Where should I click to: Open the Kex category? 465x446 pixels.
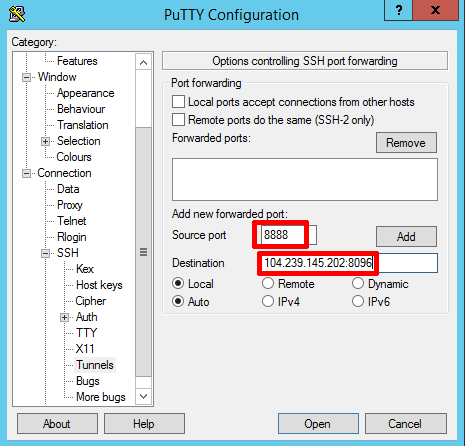(85, 269)
